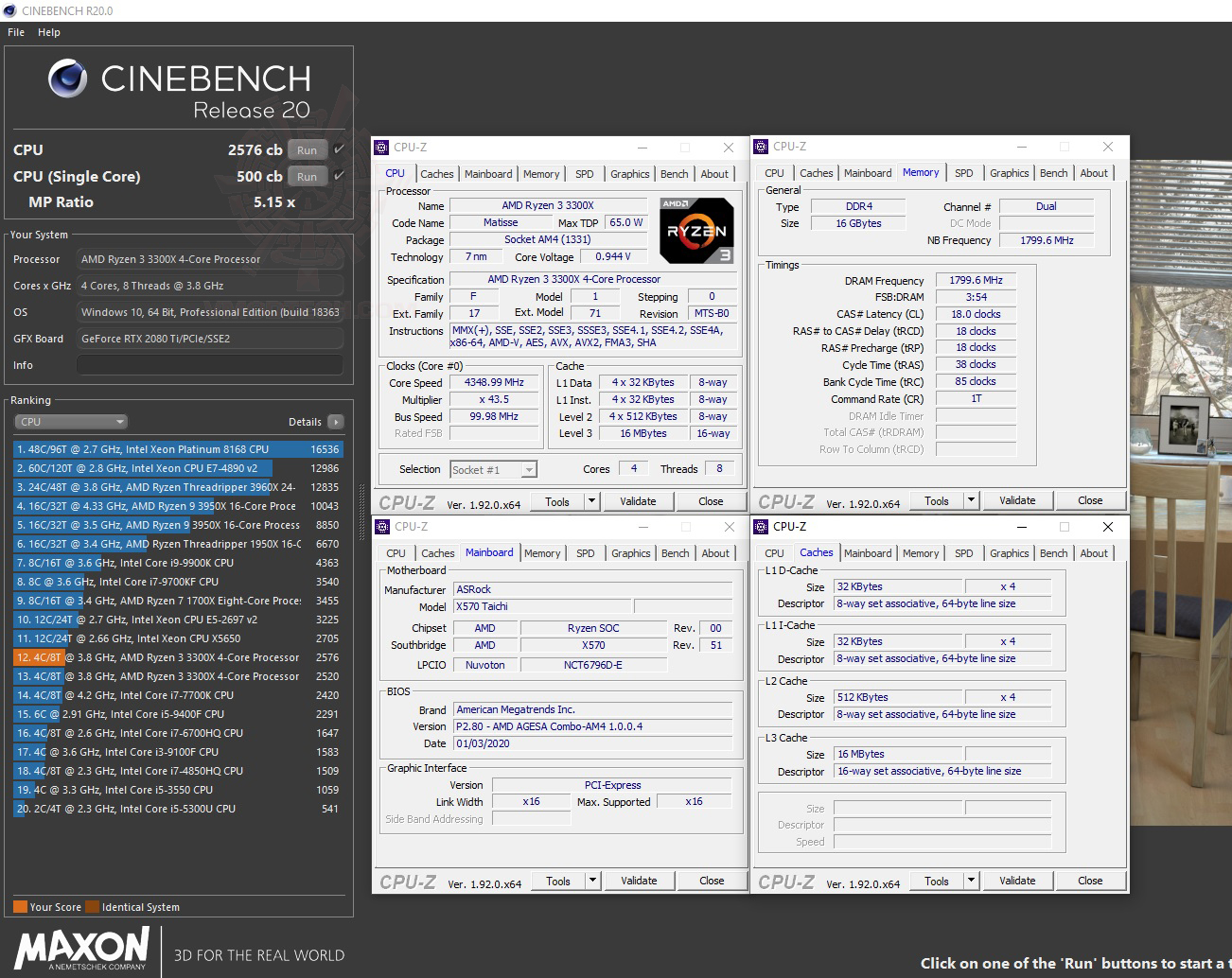Click the L3 Cache size 16 MBytes field
Screen dimensions: 1232x978
[x=897, y=754]
